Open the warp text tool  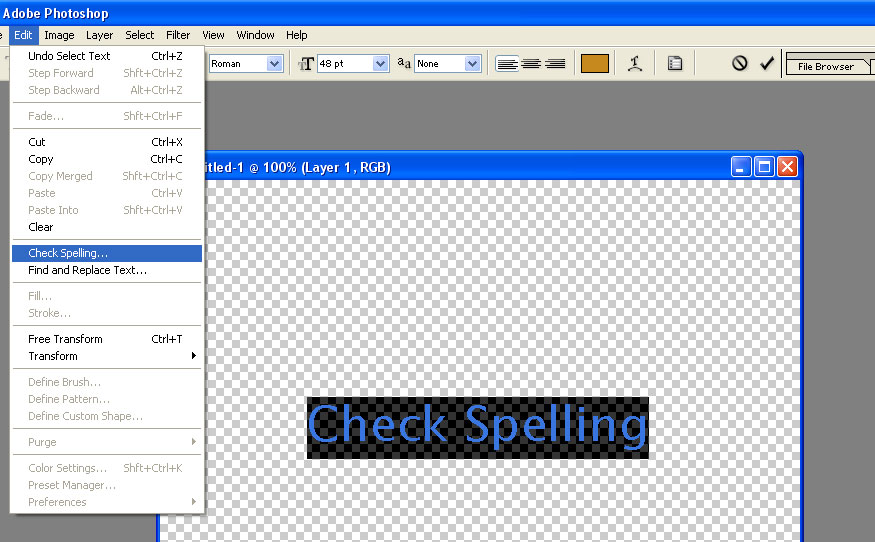pyautogui.click(x=634, y=64)
